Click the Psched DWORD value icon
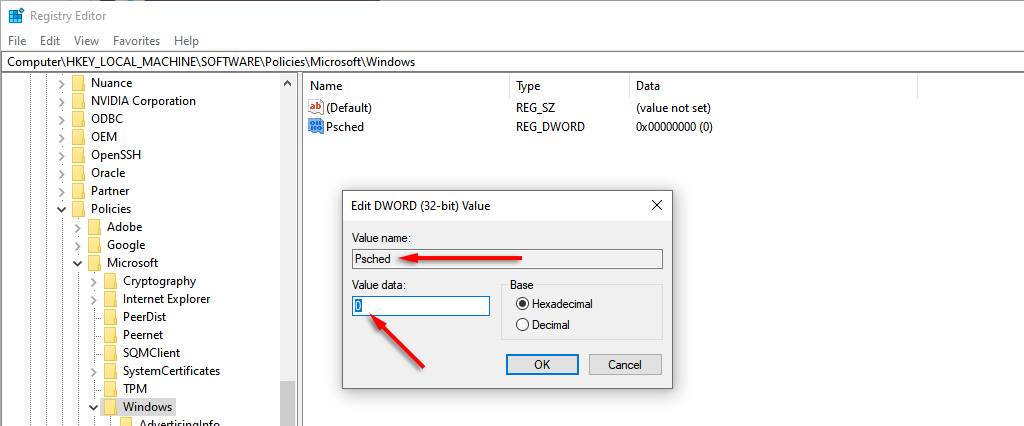 point(316,127)
